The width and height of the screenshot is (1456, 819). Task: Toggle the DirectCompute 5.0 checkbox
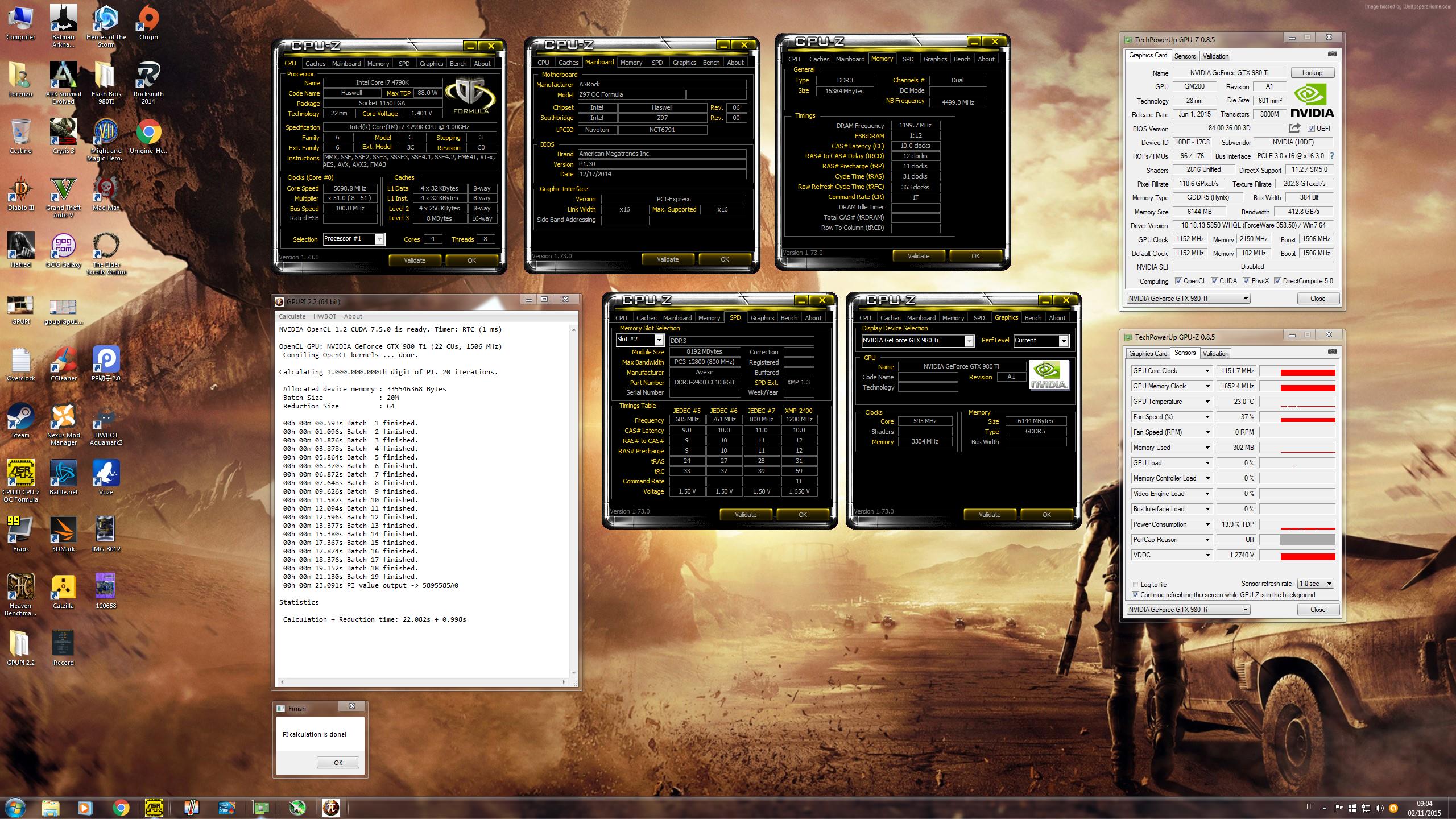1277,281
